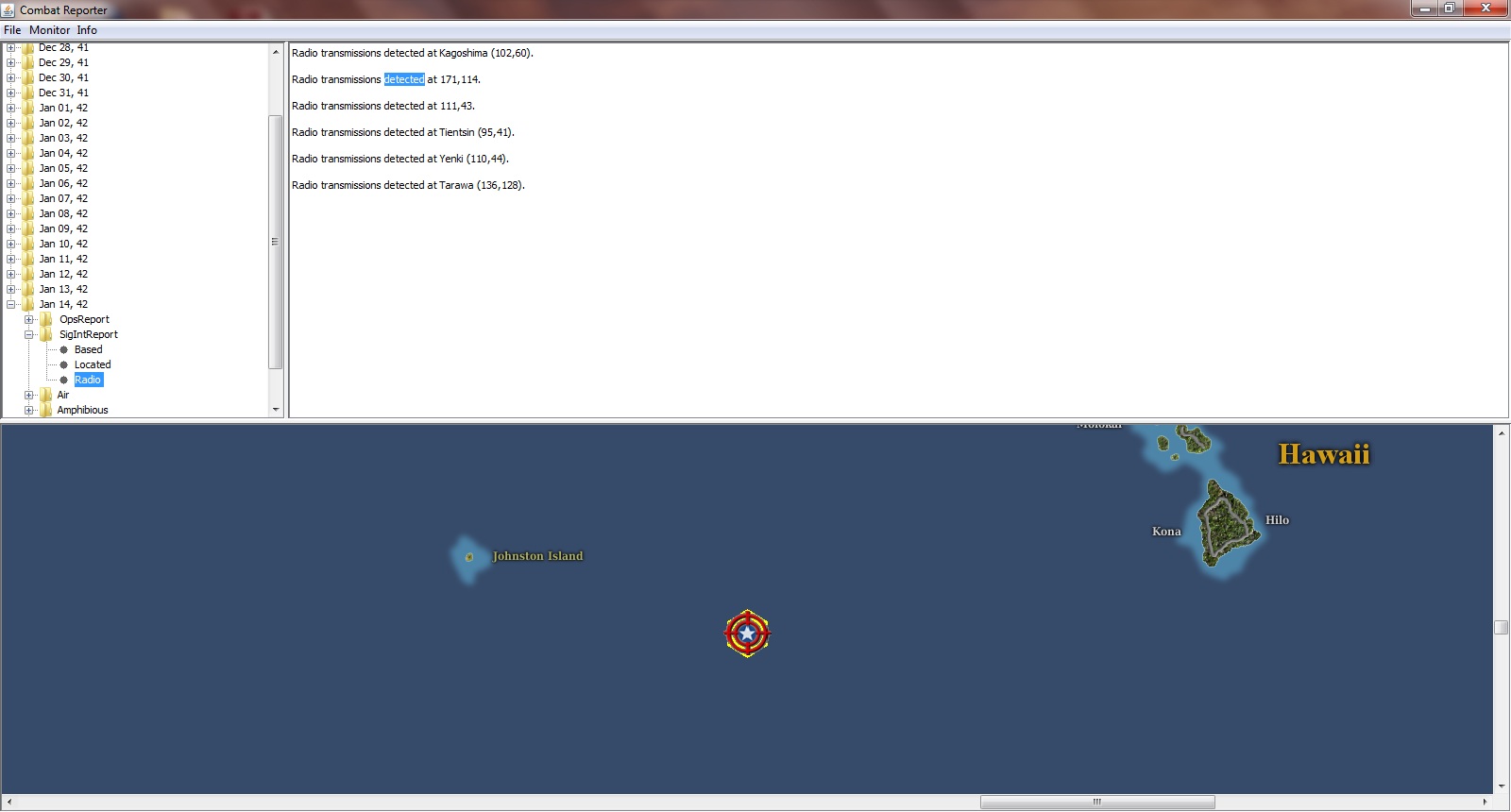Expand the OpsReport folder node
The width and height of the screenshot is (1511, 812).
click(28, 319)
